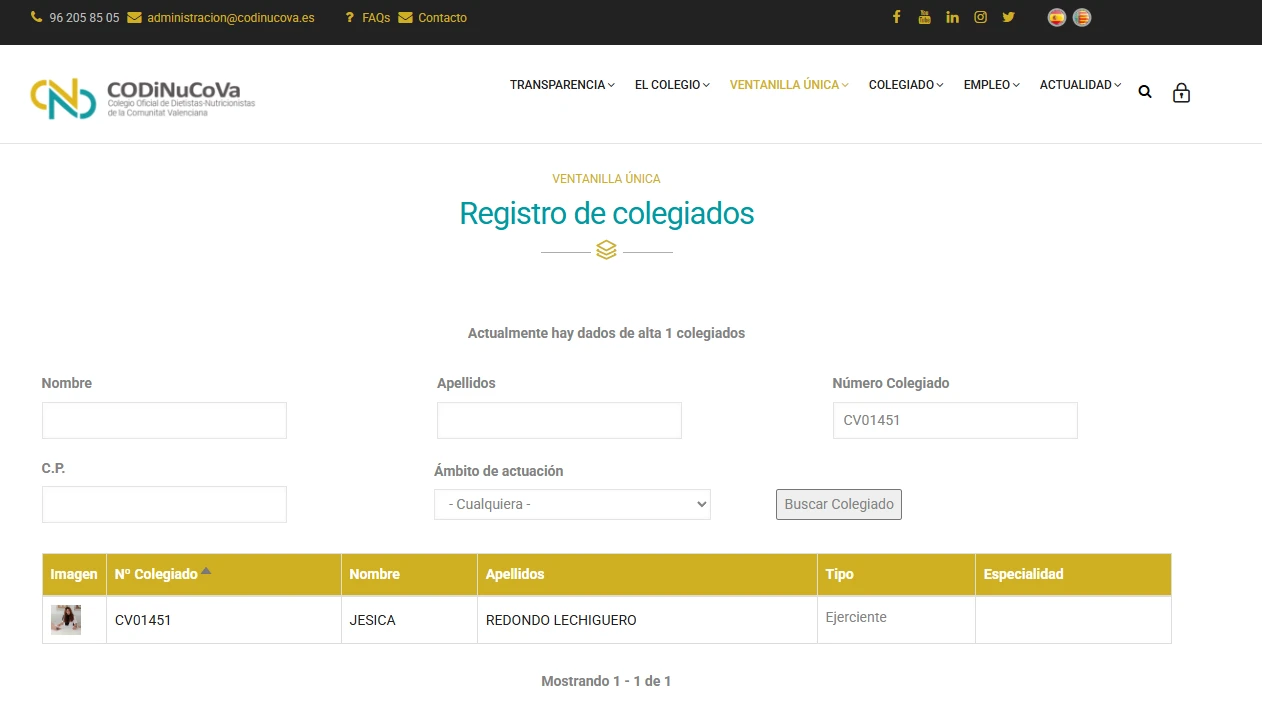Click the Registro de colegiados heading

[607, 213]
